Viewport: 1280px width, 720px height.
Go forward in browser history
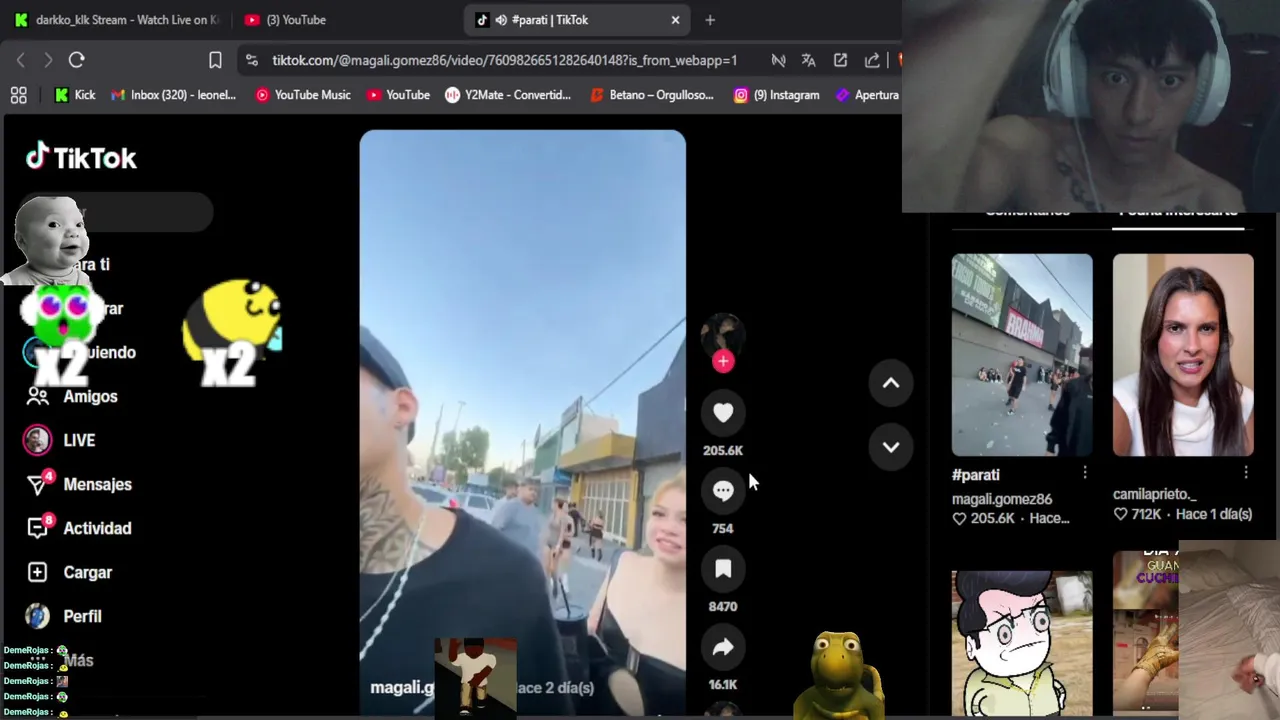point(47,60)
